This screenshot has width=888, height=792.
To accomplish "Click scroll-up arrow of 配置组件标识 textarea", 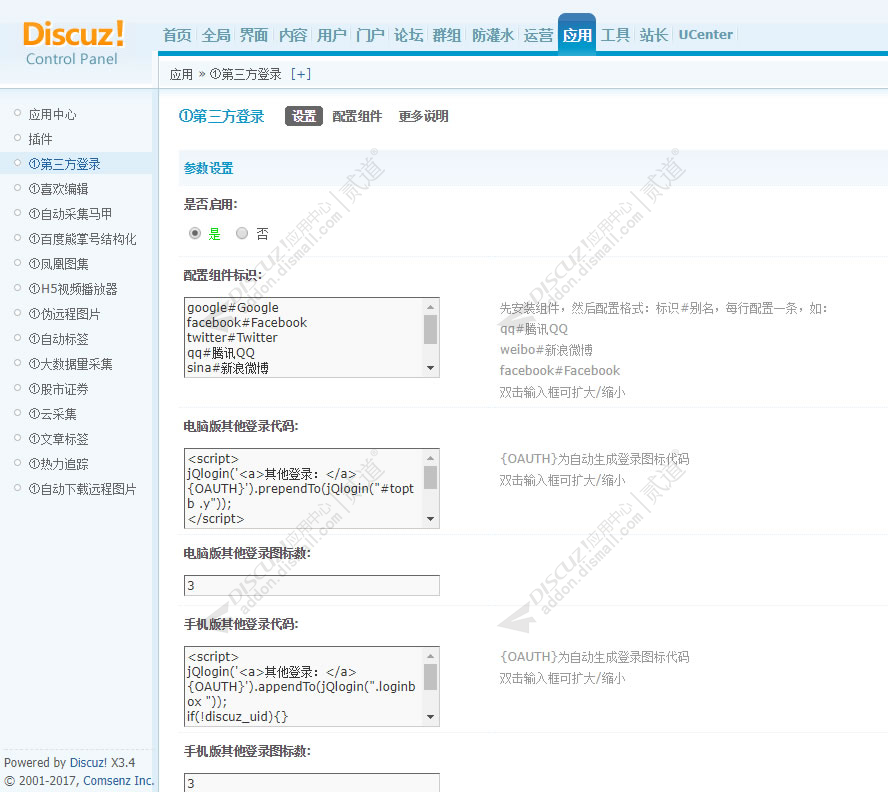I will 430,306.
